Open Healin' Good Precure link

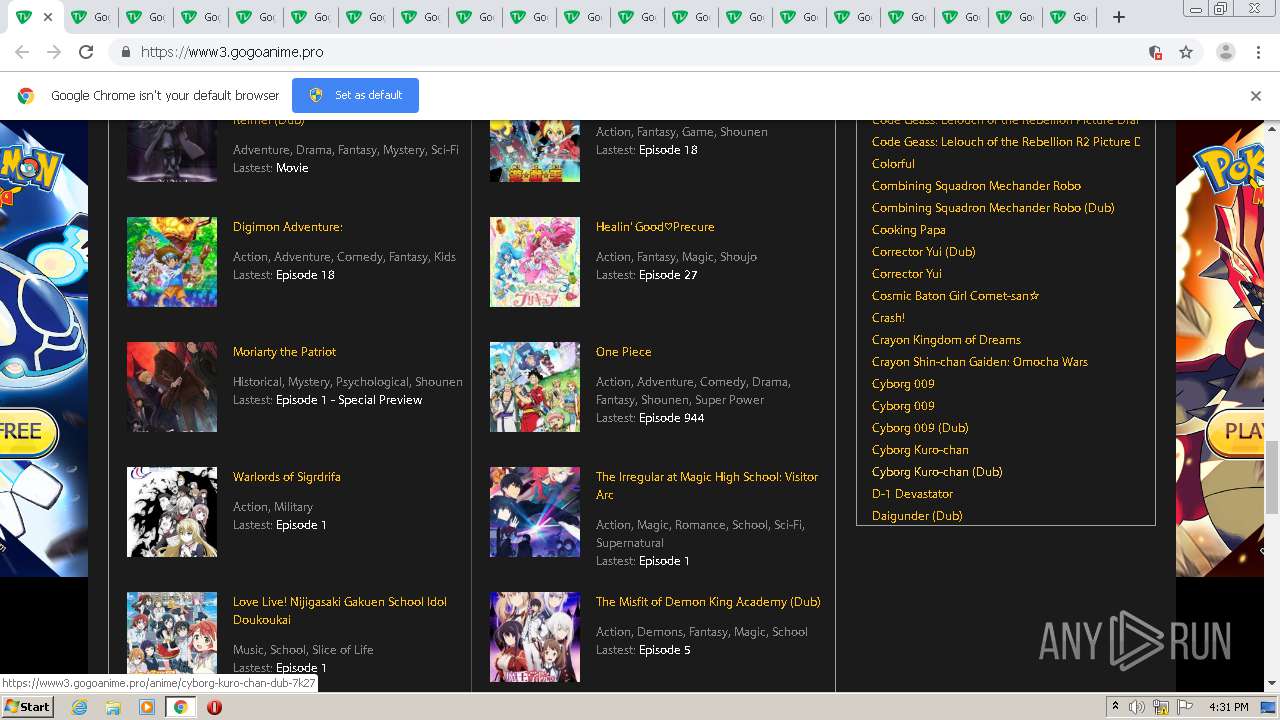pos(655,227)
